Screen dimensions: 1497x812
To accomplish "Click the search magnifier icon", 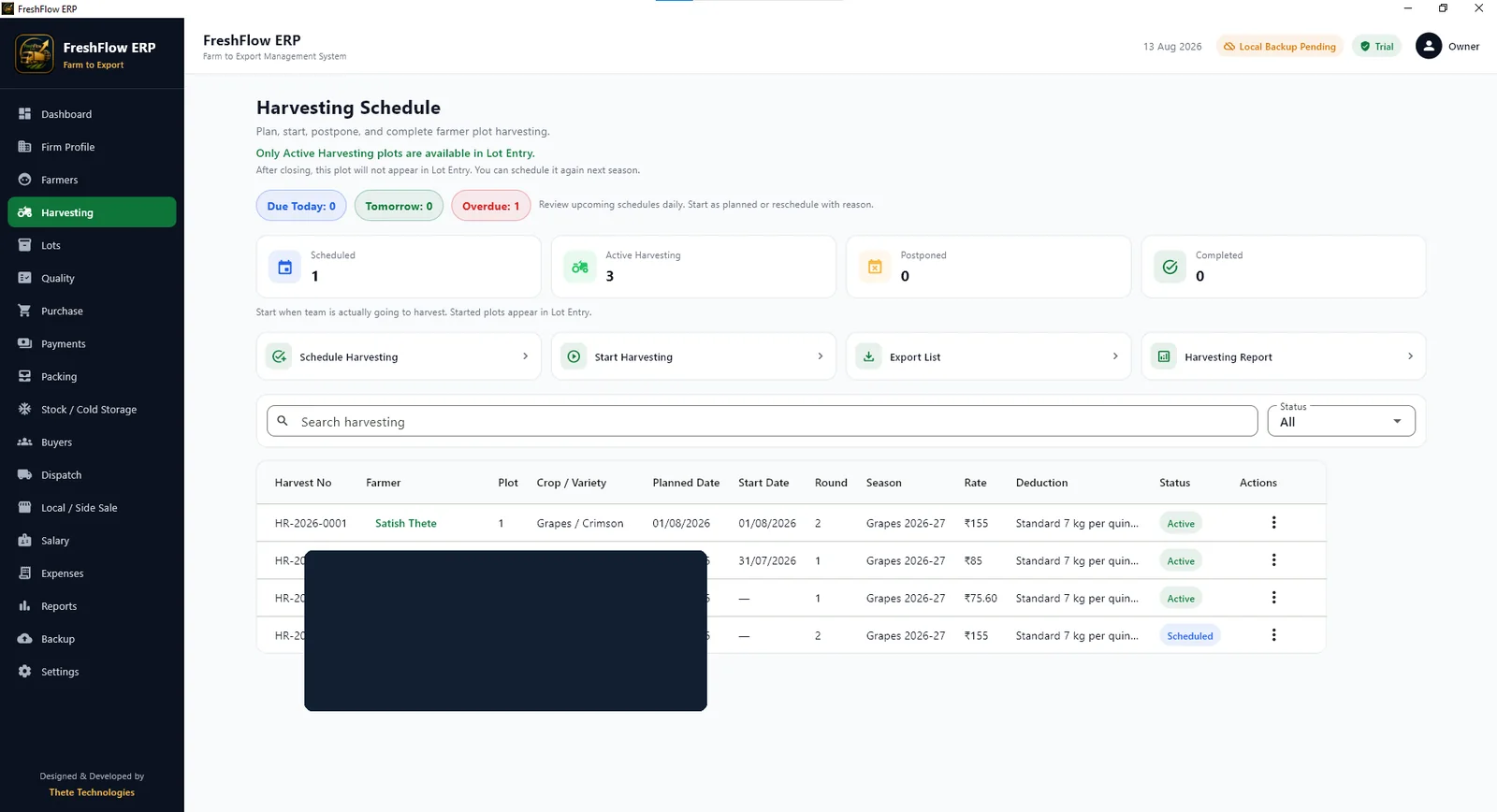I will (x=283, y=421).
